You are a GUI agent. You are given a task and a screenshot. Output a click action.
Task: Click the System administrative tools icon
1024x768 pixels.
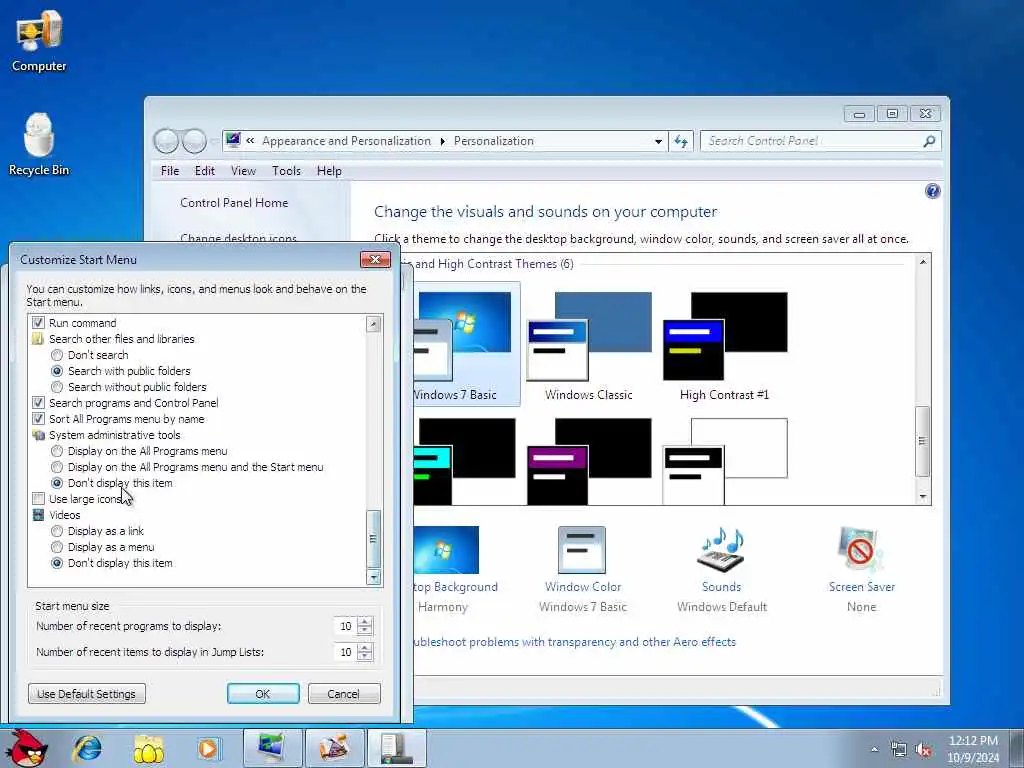point(39,435)
